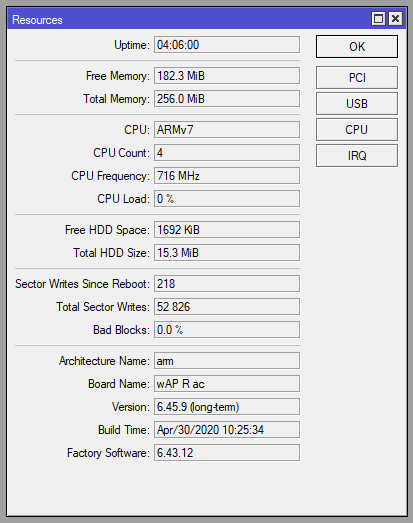The height and width of the screenshot is (523, 413).
Task: Select the CPU ARMv7 field
Action: click(x=227, y=129)
